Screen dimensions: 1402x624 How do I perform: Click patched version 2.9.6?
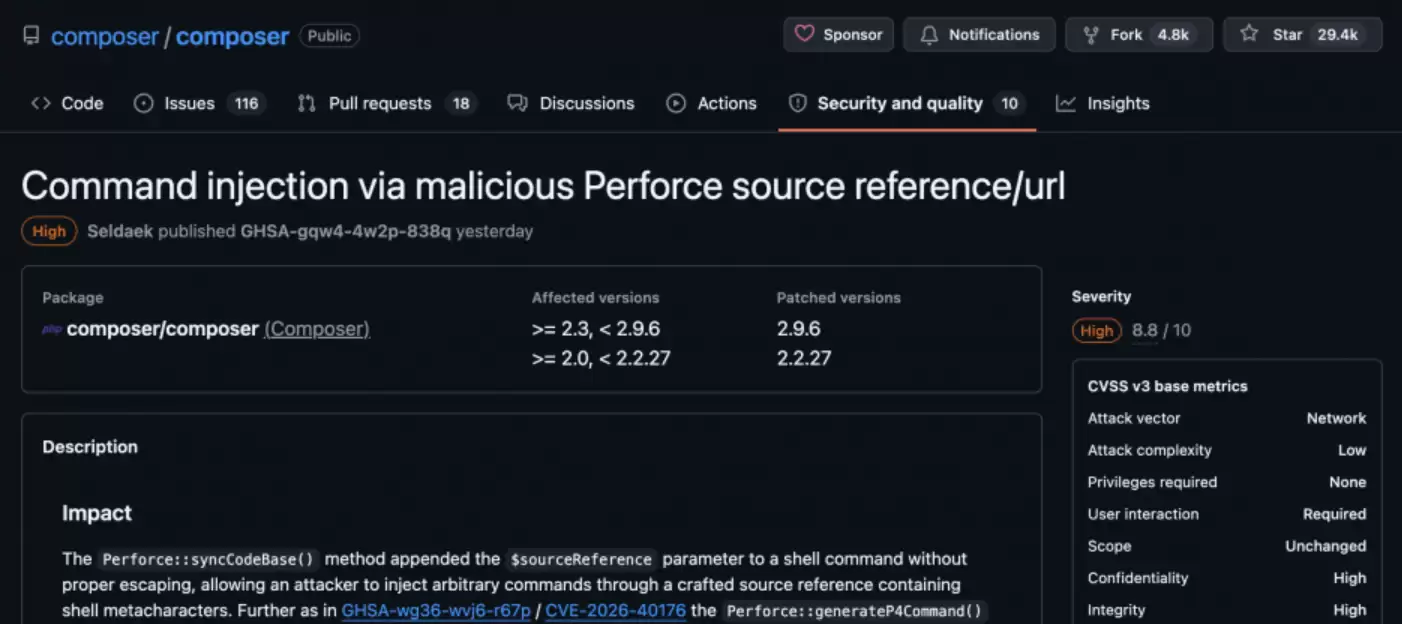tap(798, 329)
